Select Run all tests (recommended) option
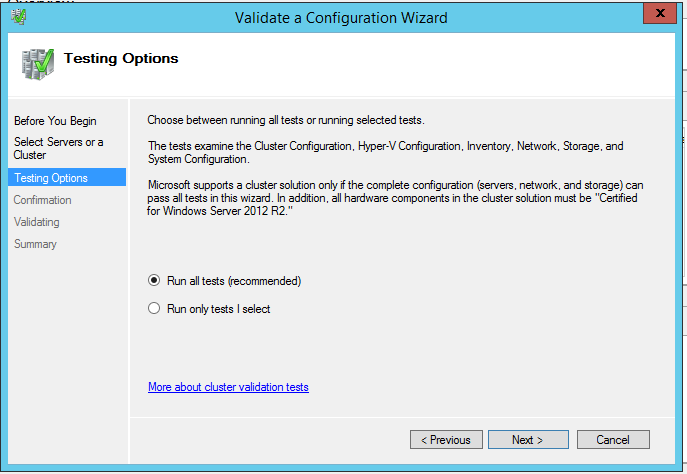The width and height of the screenshot is (687, 474). pyautogui.click(x=154, y=281)
